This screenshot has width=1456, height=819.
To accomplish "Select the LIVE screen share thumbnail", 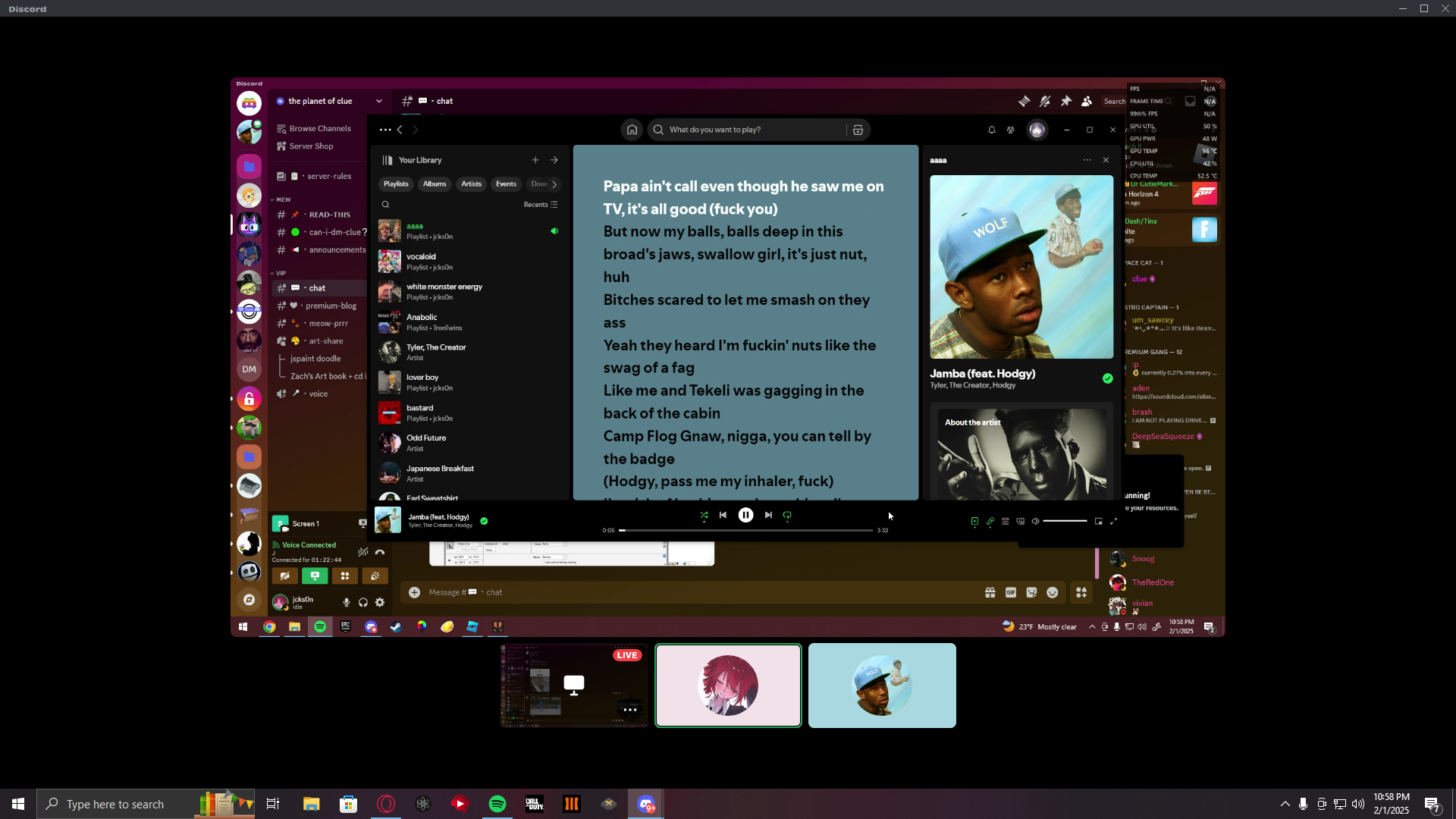I will click(x=574, y=685).
